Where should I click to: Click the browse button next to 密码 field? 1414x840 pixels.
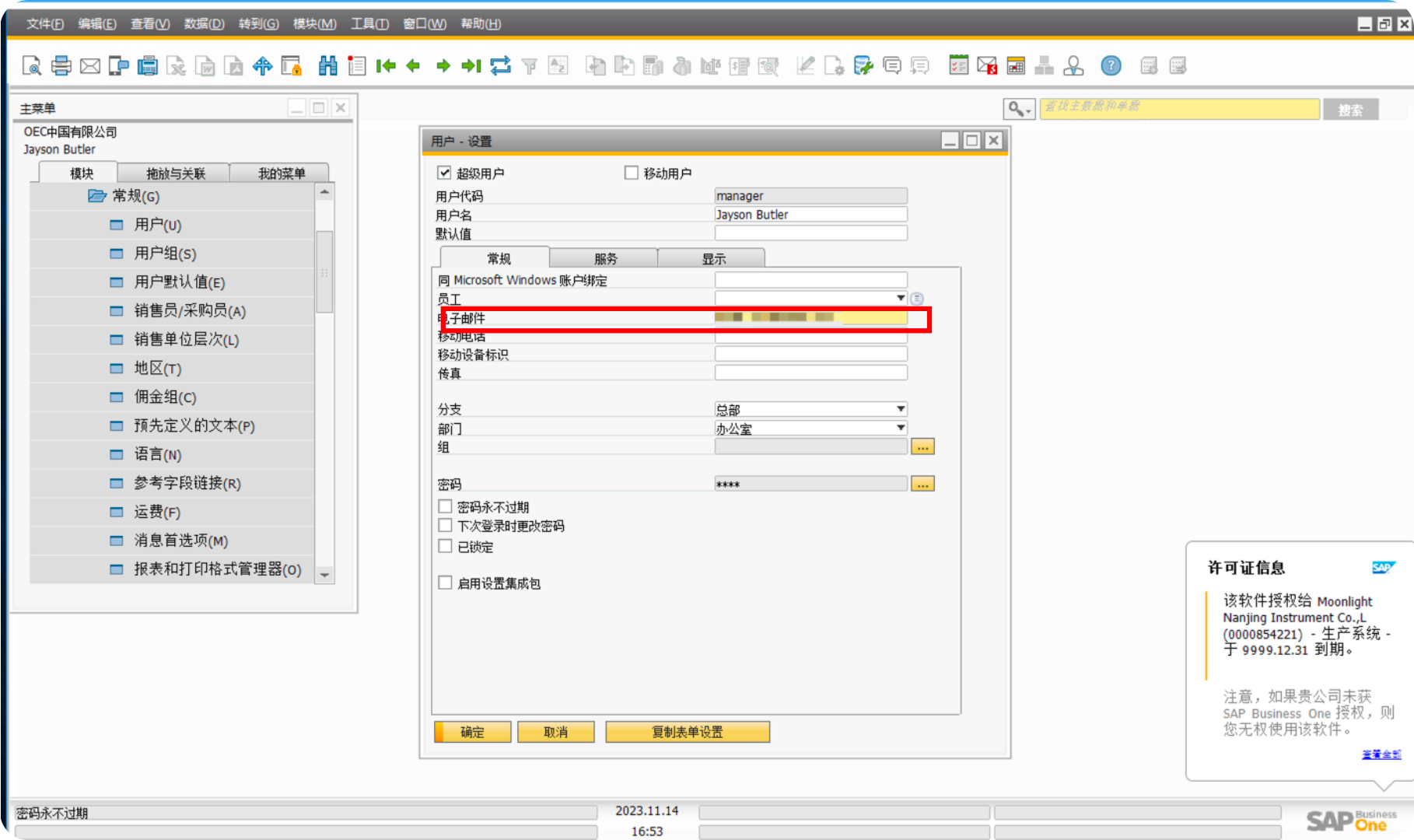(922, 484)
